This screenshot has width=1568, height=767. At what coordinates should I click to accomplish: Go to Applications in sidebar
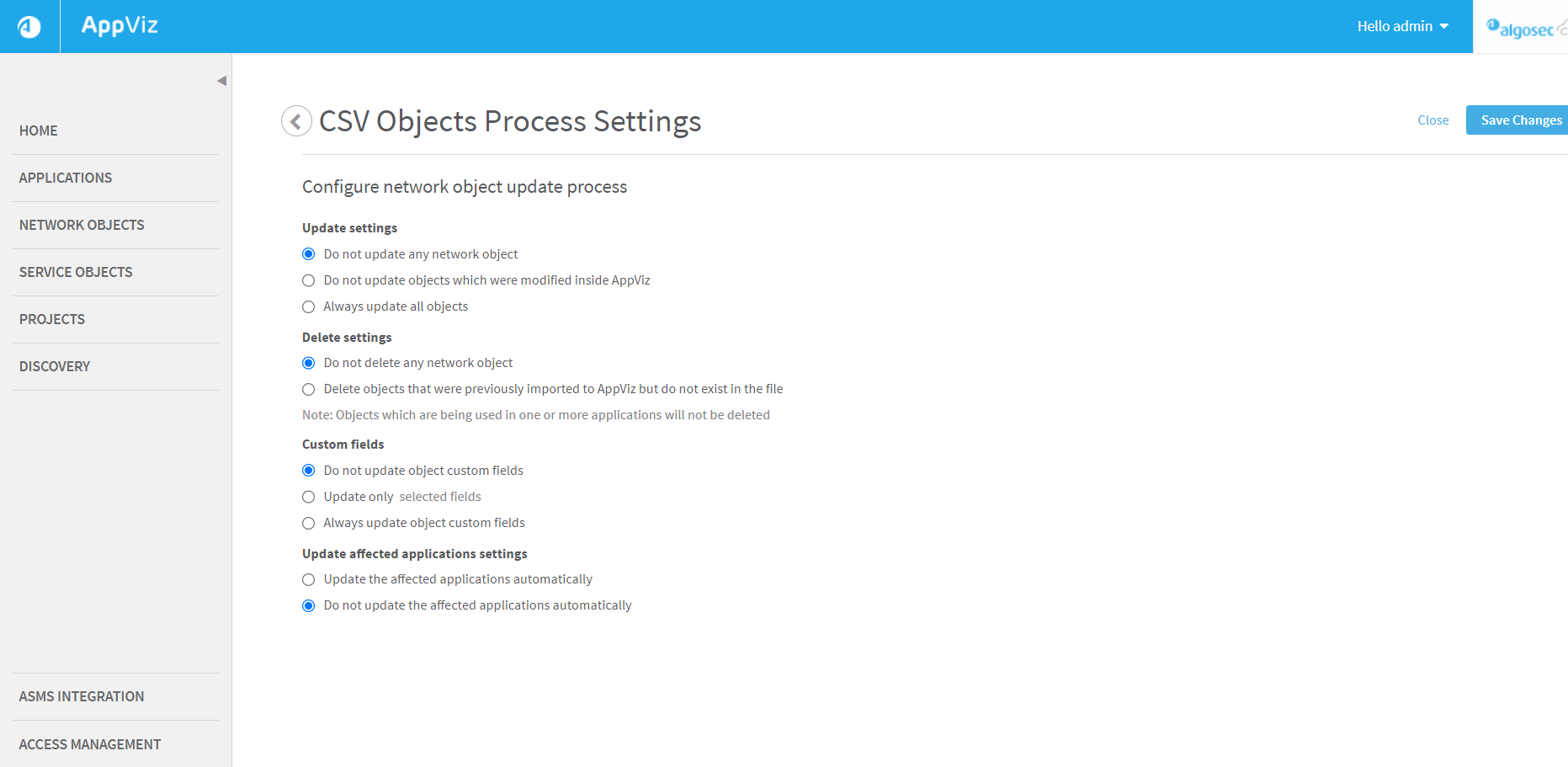pos(66,178)
